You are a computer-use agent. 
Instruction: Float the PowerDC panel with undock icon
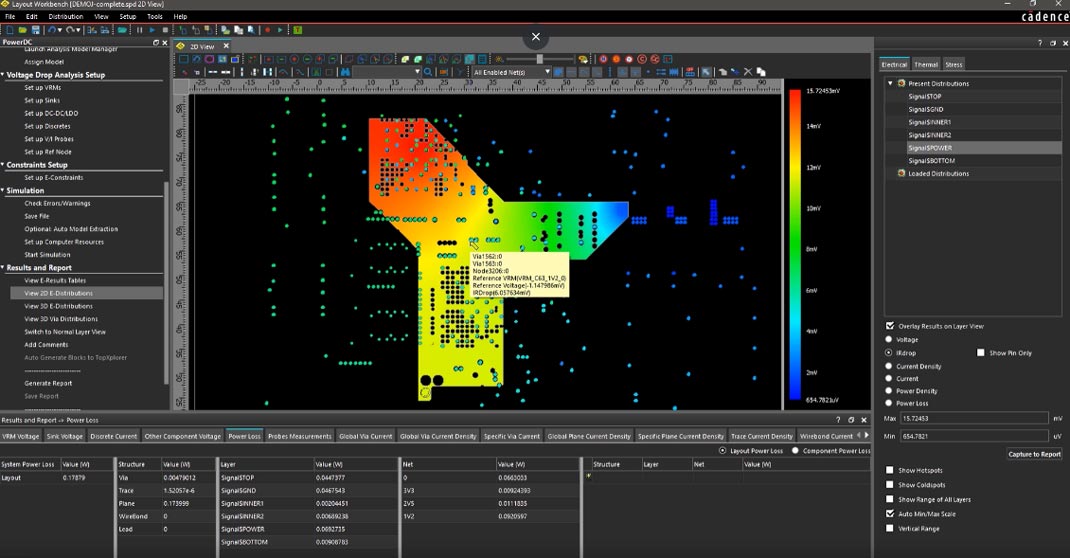(156, 42)
